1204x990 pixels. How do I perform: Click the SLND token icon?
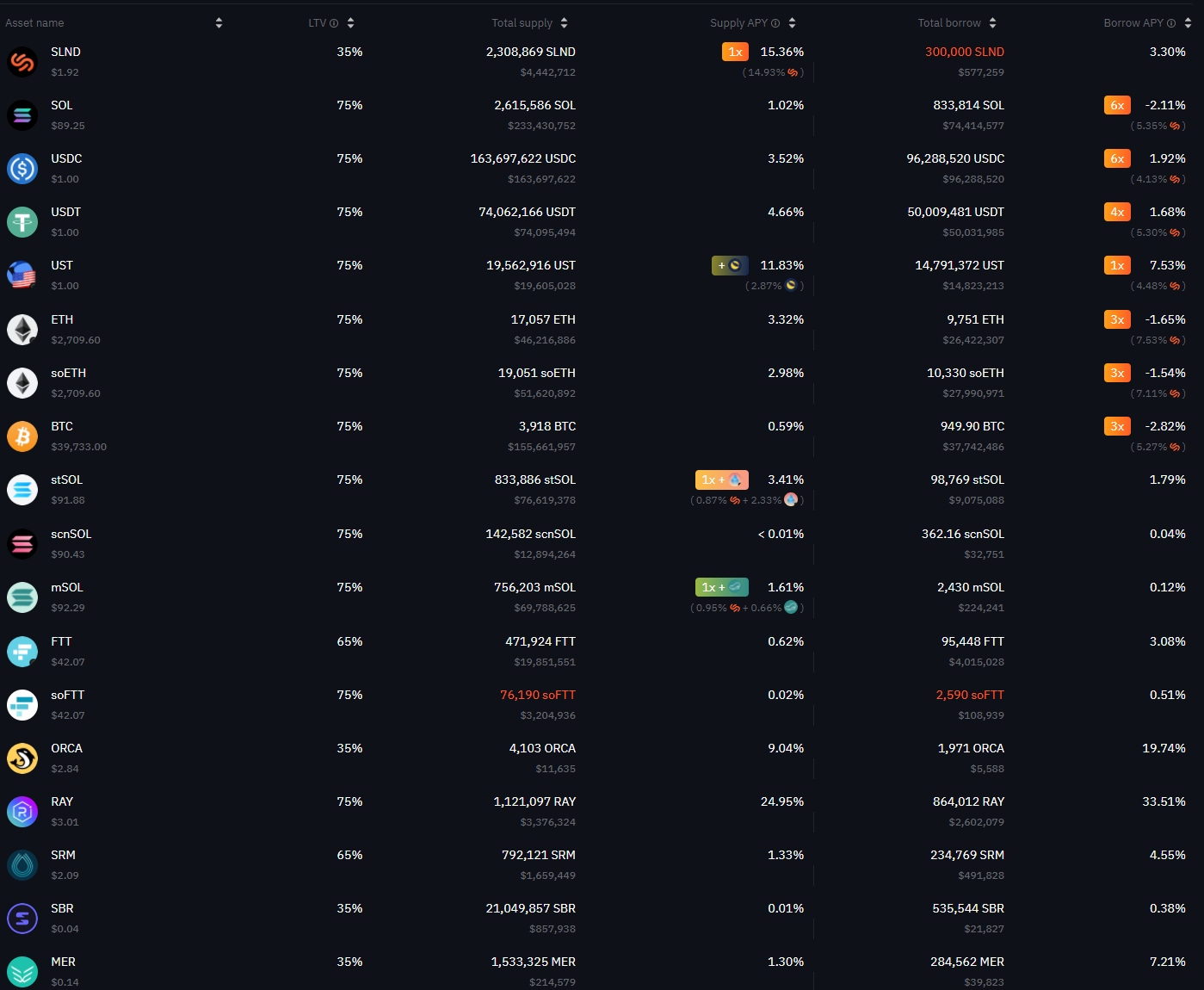pyautogui.click(x=22, y=62)
